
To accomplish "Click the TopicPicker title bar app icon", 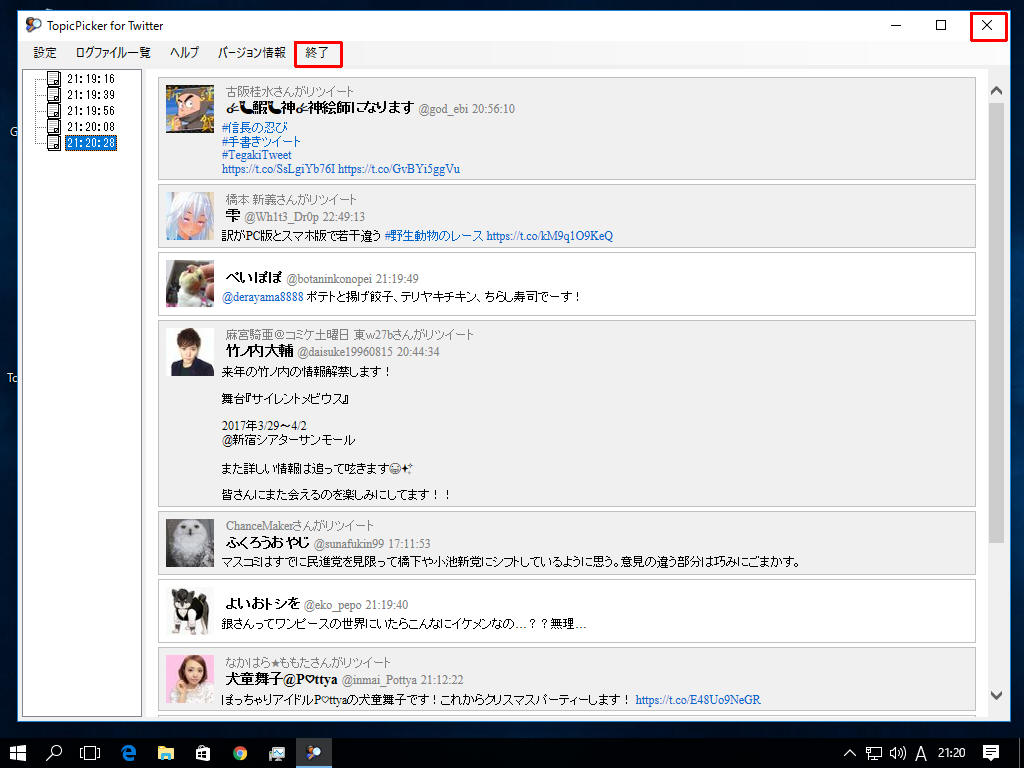I will click(x=33, y=25).
